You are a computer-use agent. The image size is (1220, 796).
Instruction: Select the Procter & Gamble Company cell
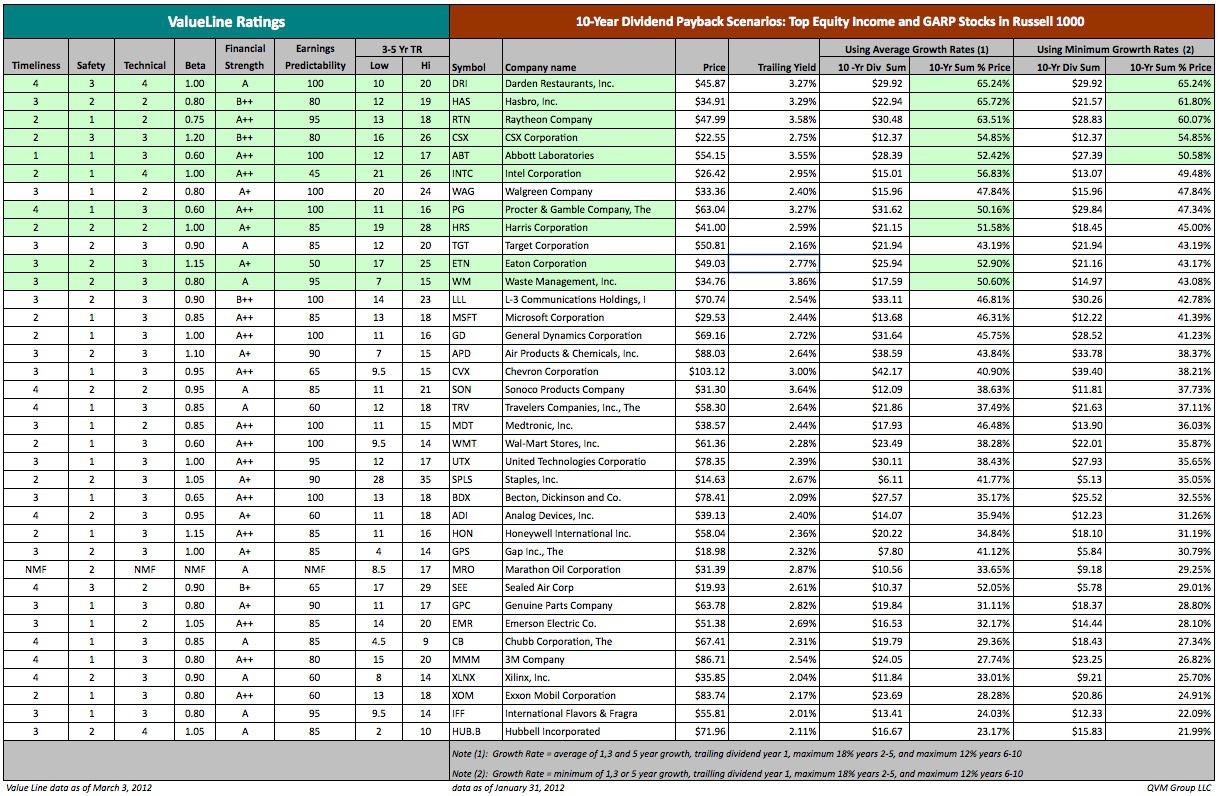pyautogui.click(x=589, y=210)
